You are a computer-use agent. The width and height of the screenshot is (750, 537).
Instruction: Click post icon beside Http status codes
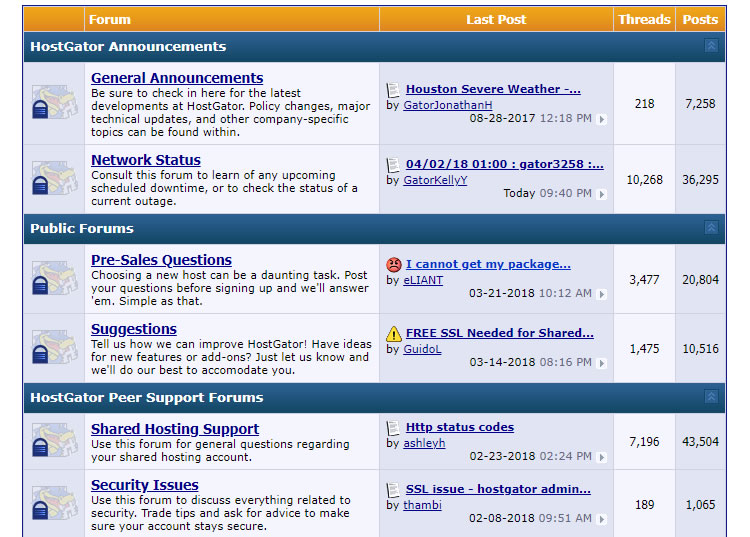point(393,427)
